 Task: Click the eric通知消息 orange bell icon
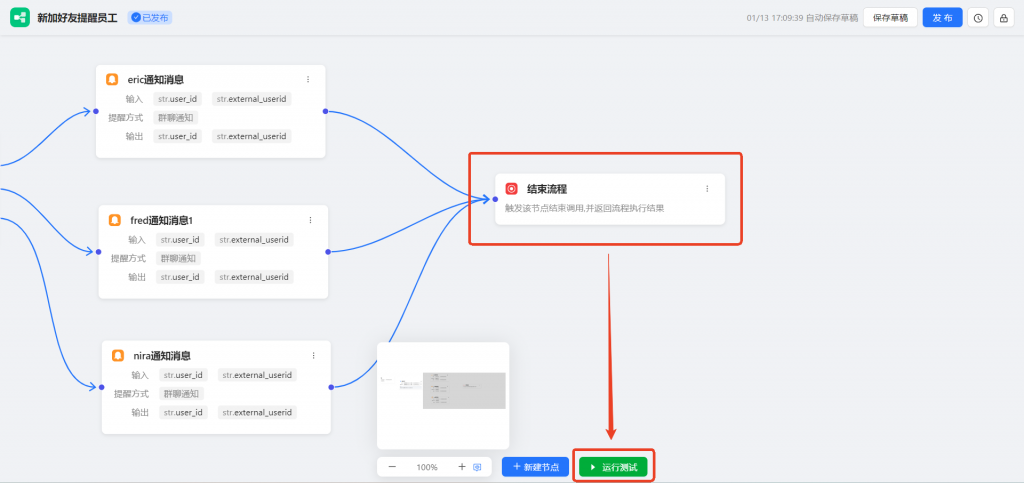113,79
